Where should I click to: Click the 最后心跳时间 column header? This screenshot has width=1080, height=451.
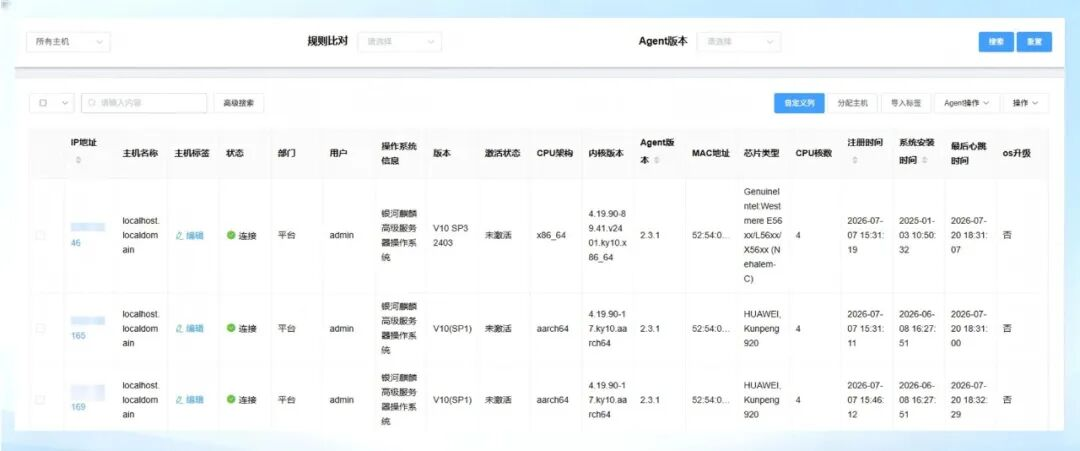coord(968,154)
